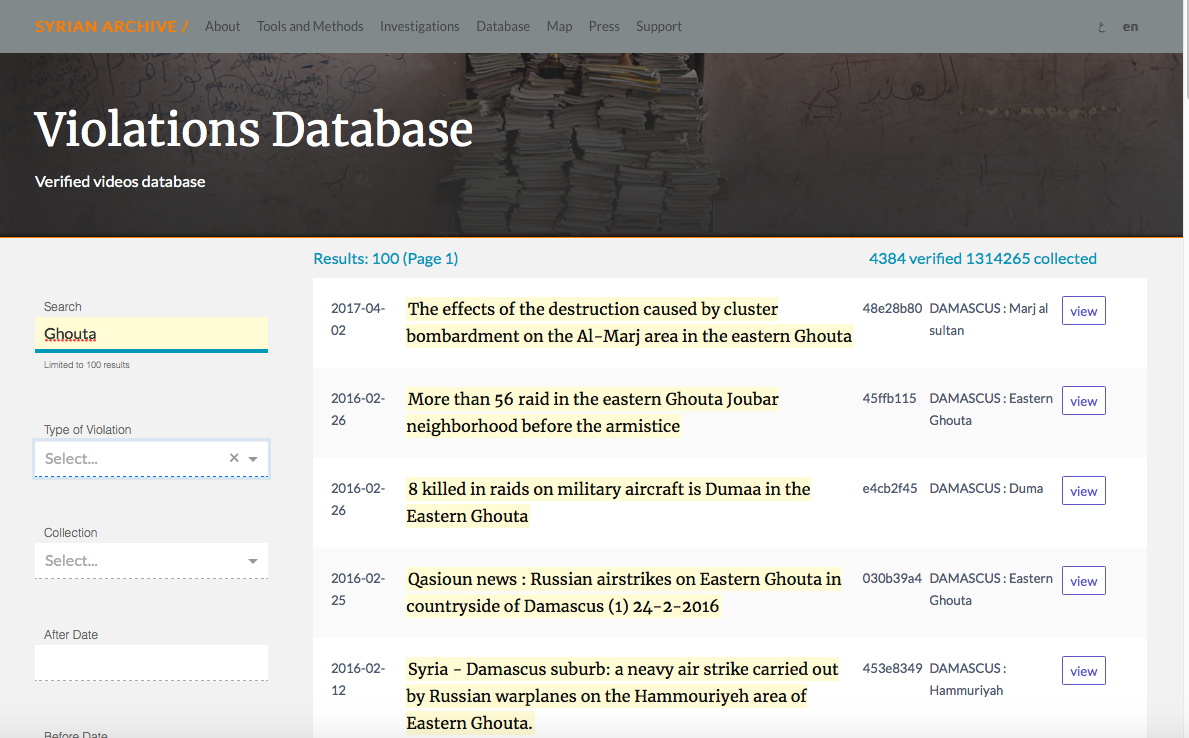Navigate to the Investigations page
Image resolution: width=1189 pixels, height=738 pixels.
tap(419, 26)
